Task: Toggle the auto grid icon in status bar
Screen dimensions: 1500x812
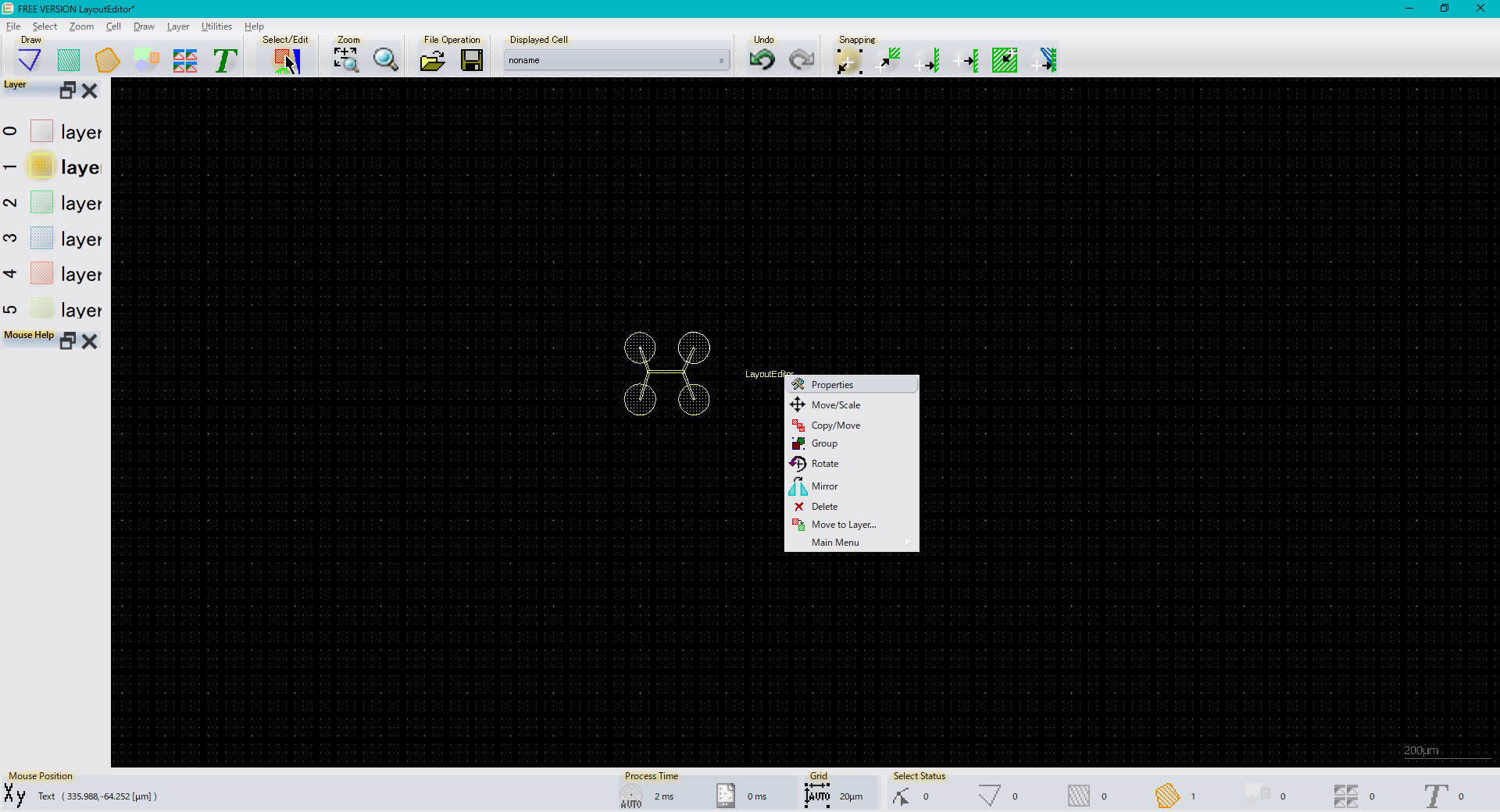Action: (x=817, y=796)
